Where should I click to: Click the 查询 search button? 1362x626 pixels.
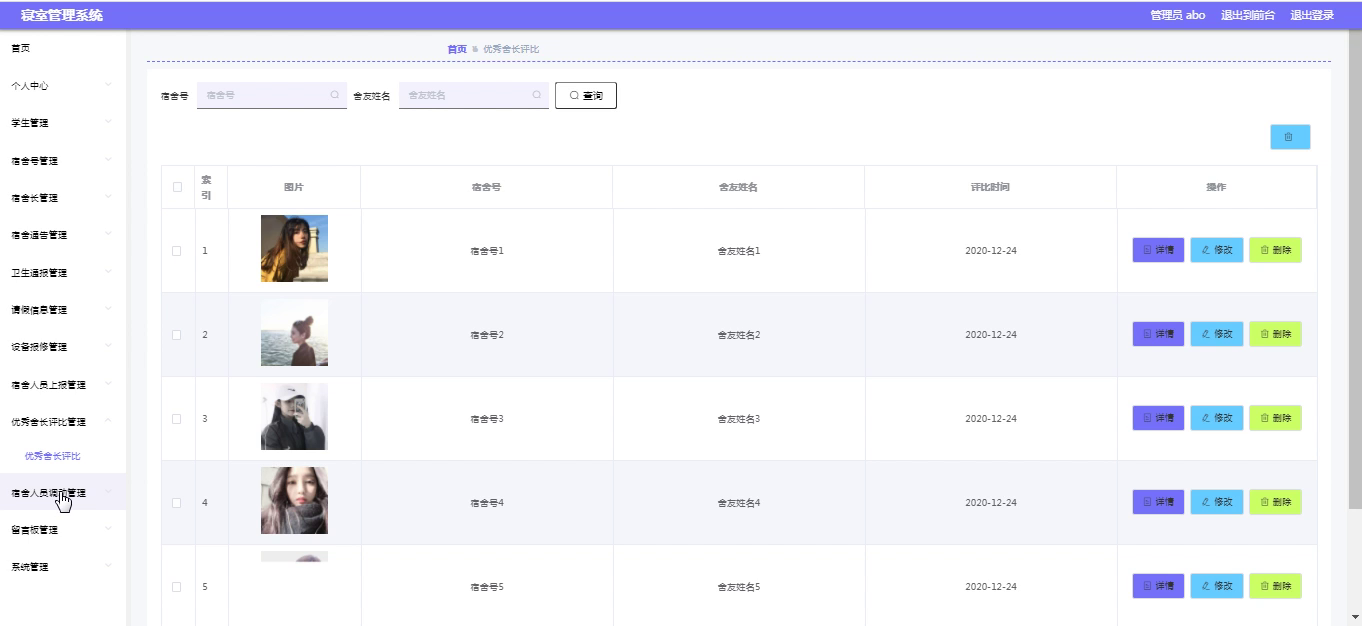586,95
